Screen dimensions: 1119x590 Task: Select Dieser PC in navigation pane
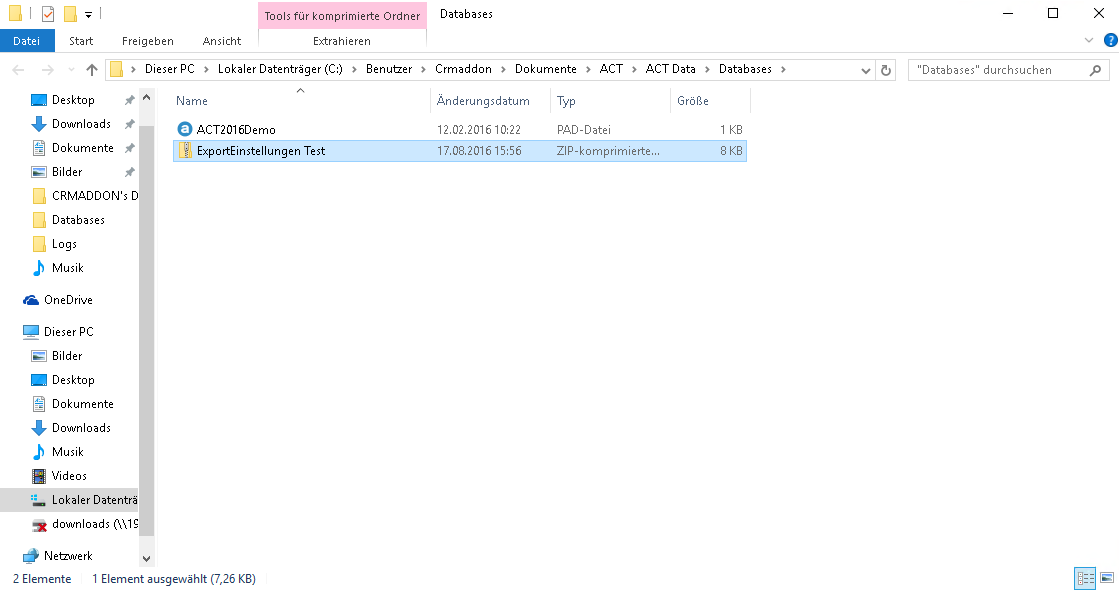[69, 332]
